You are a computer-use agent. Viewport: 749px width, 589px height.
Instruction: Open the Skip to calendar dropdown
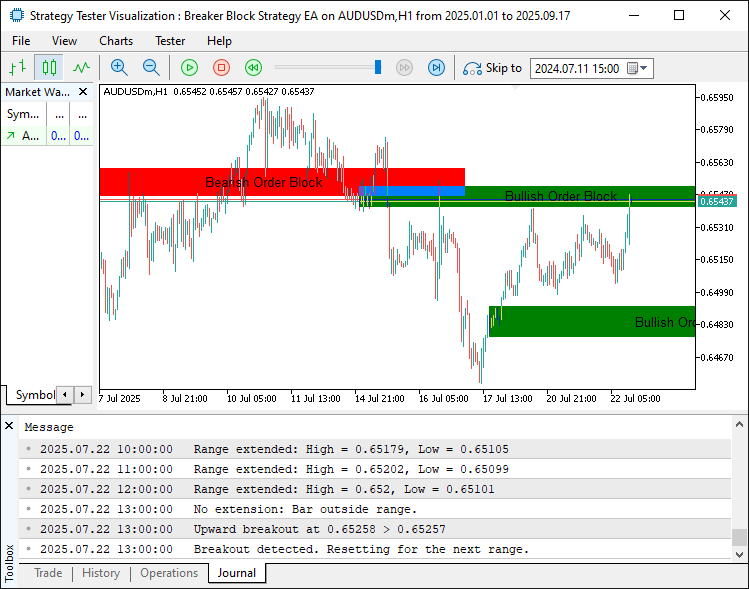[x=637, y=68]
